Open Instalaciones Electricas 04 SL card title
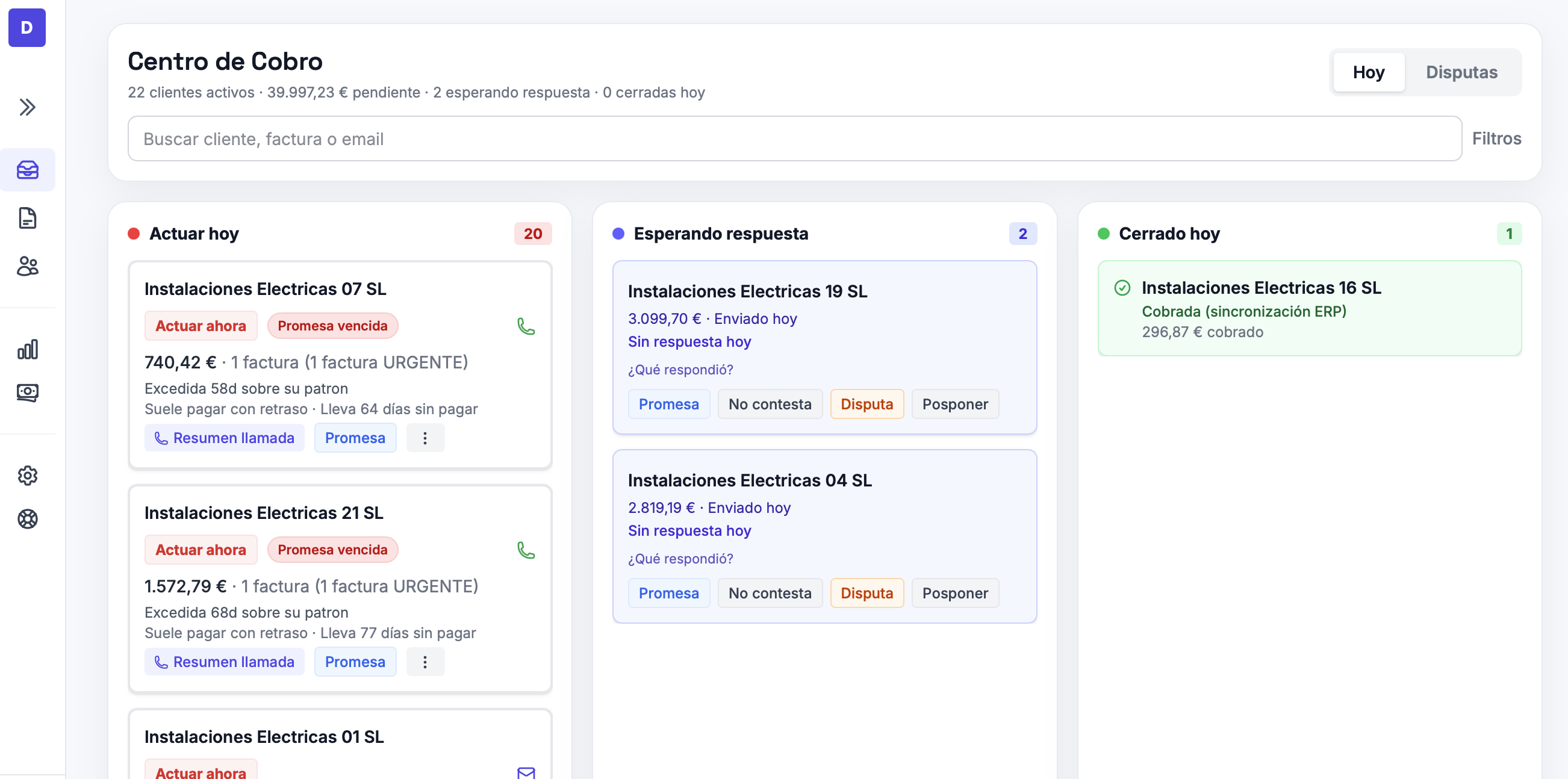 click(750, 480)
